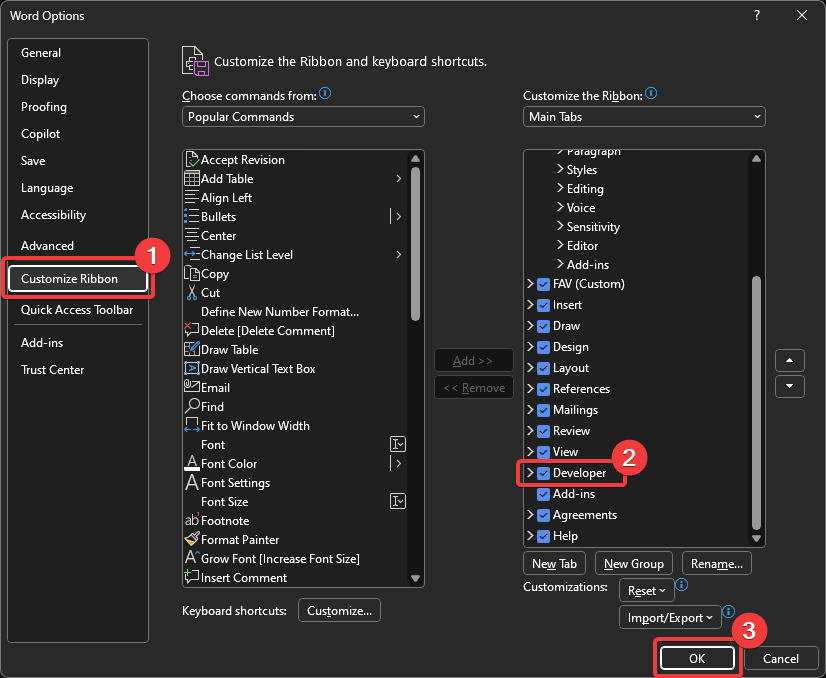Screen dimensions: 826x678
Task: Expand the Editing group in ribbon tree
Action: 560,188
